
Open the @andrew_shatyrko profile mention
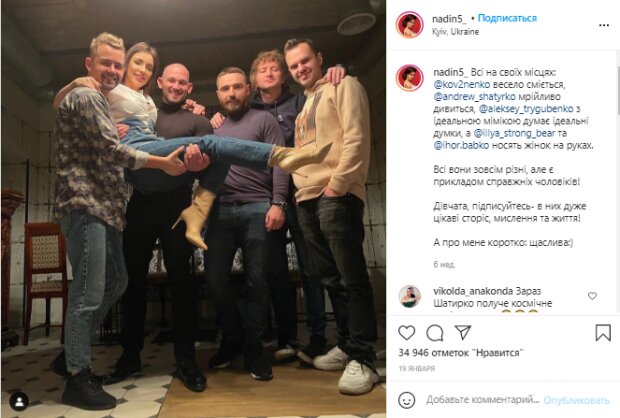[x=474, y=96]
